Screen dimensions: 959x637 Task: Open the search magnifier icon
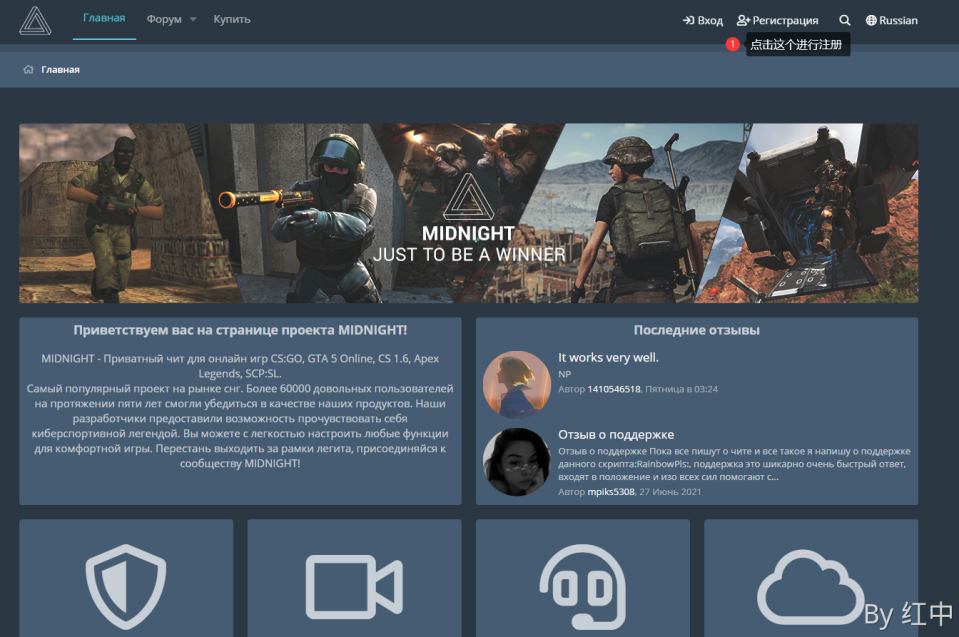[x=845, y=20]
